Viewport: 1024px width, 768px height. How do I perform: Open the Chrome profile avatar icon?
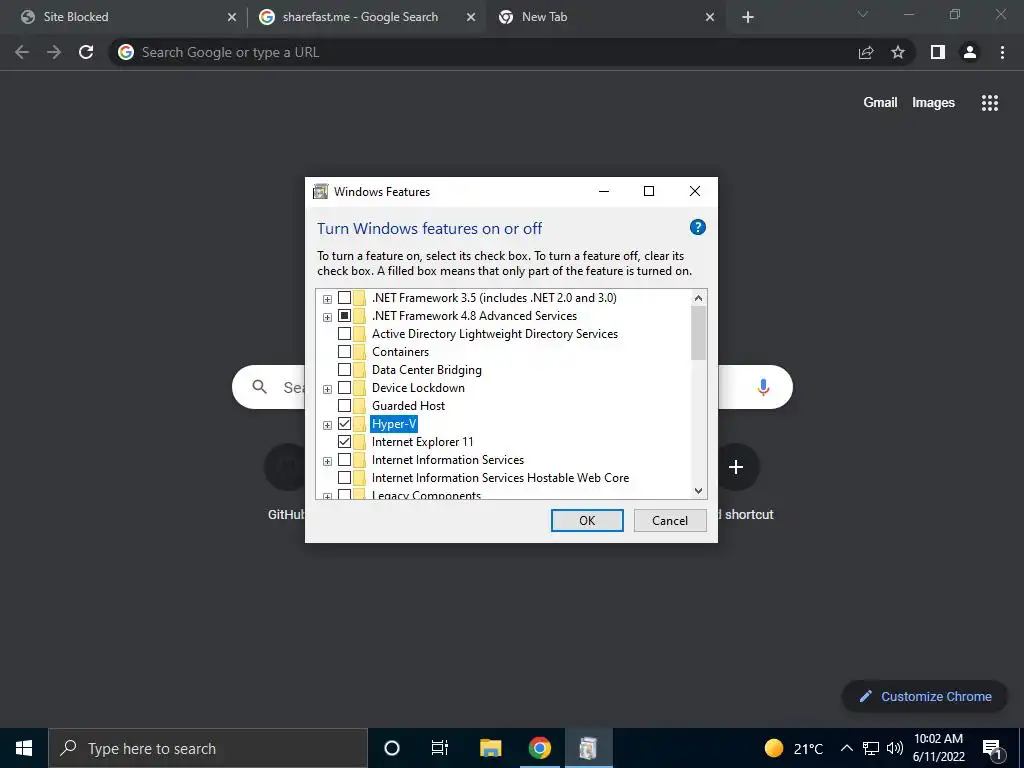click(x=970, y=52)
